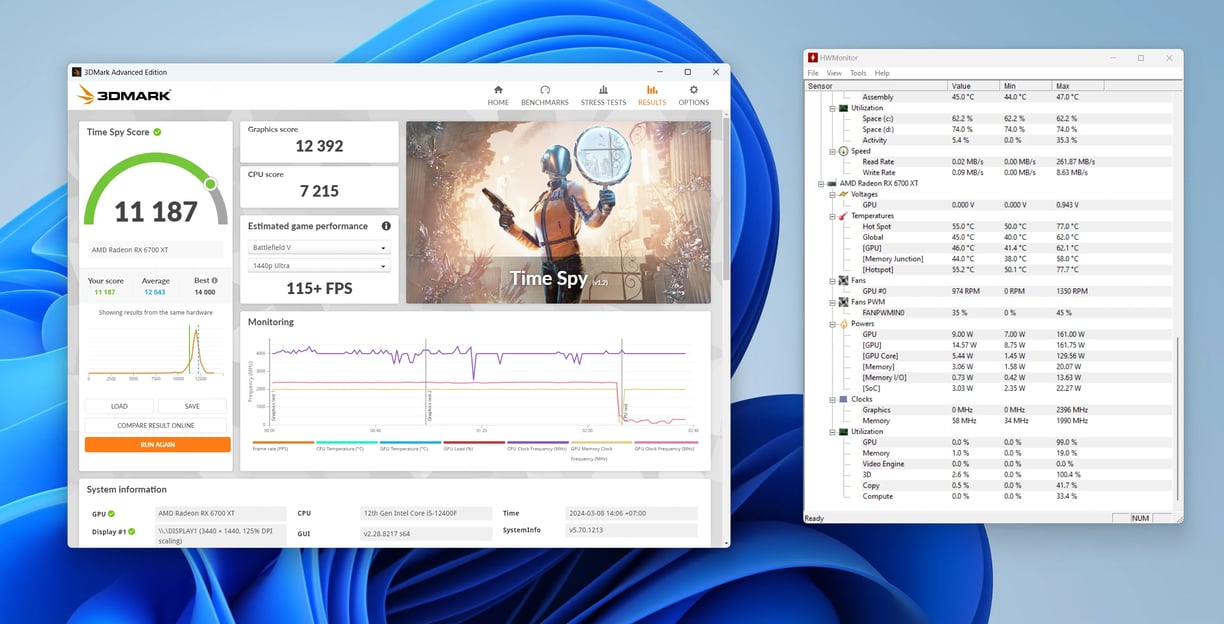This screenshot has height=624, width=1224.
Task: Click the Time Spy preview image
Action: (x=558, y=212)
